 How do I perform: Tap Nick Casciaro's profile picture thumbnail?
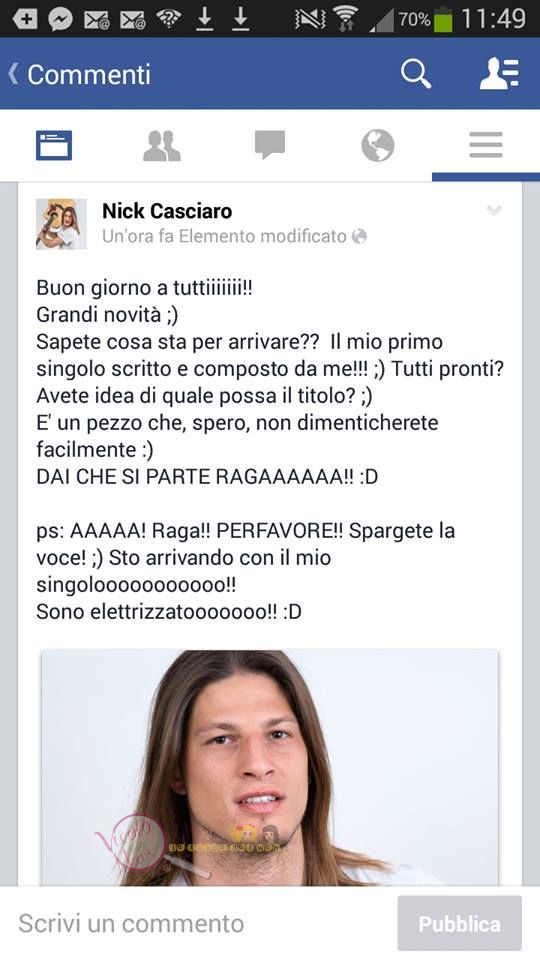[61, 224]
